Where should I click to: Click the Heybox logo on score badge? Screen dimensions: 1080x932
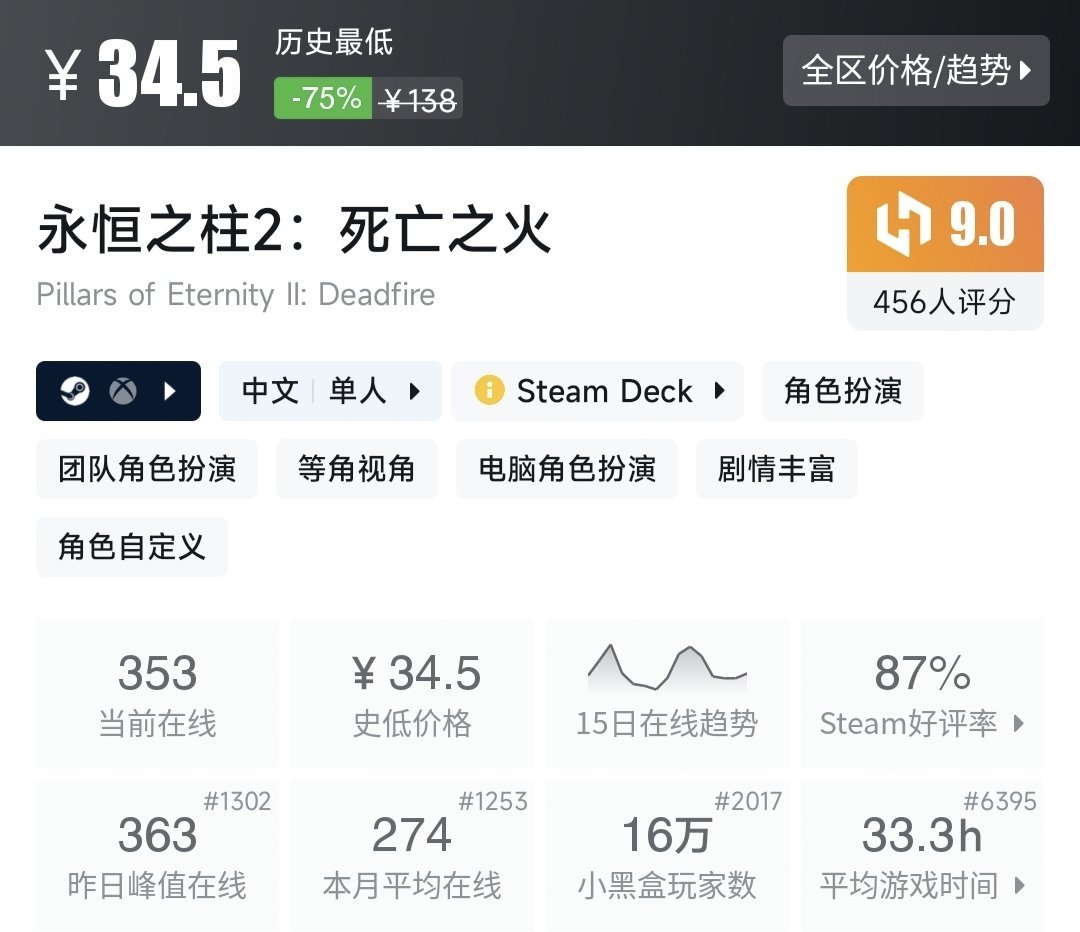[x=903, y=226]
